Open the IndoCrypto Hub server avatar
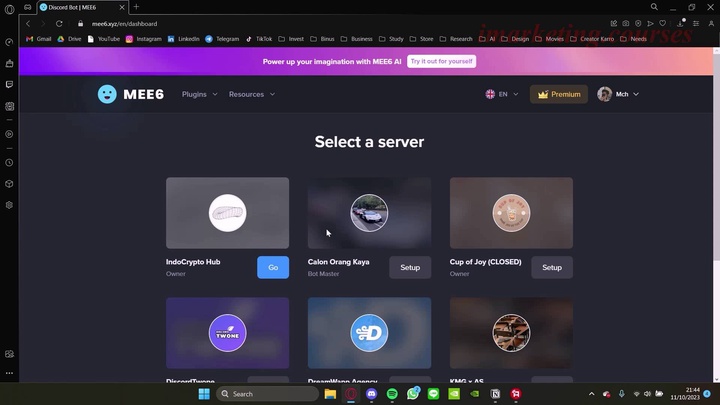 [227, 213]
